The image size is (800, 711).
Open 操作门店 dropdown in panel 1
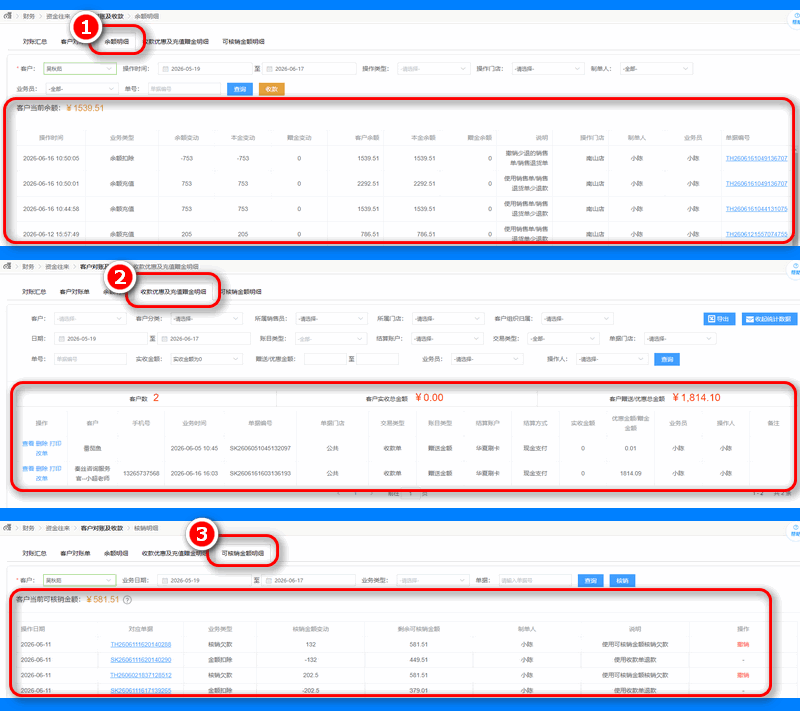pyautogui.click(x=547, y=69)
